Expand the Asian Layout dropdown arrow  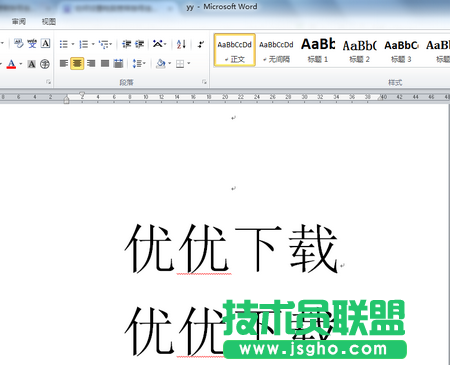pyautogui.click(x=165, y=44)
